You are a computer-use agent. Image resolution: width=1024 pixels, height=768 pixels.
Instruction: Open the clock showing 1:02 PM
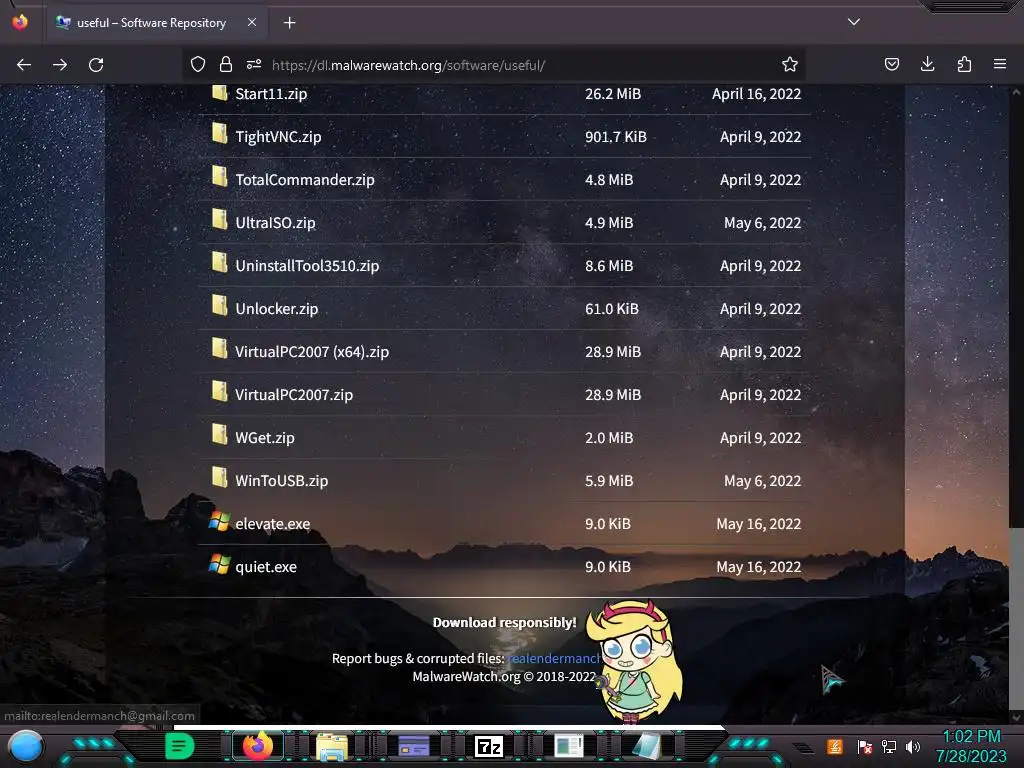[x=971, y=746]
